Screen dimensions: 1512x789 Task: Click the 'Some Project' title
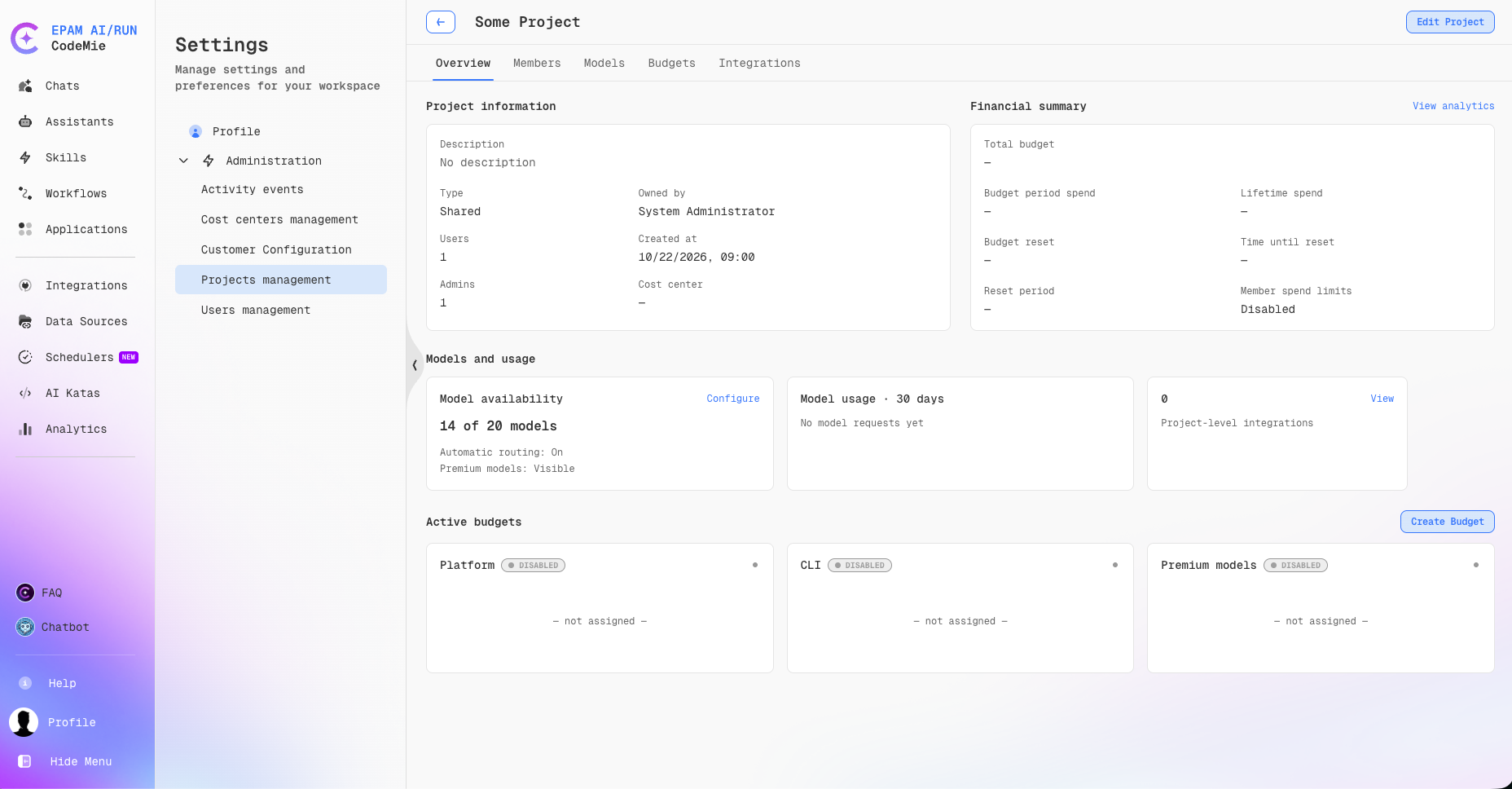click(528, 22)
